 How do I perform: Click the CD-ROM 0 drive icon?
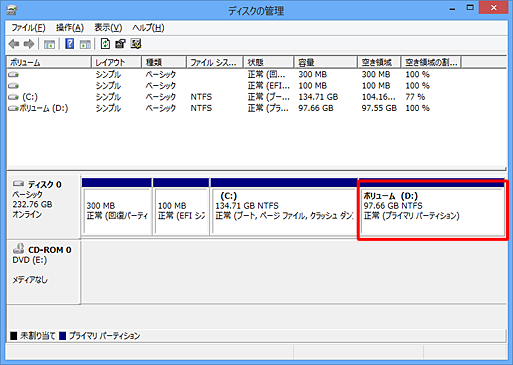click(x=18, y=249)
